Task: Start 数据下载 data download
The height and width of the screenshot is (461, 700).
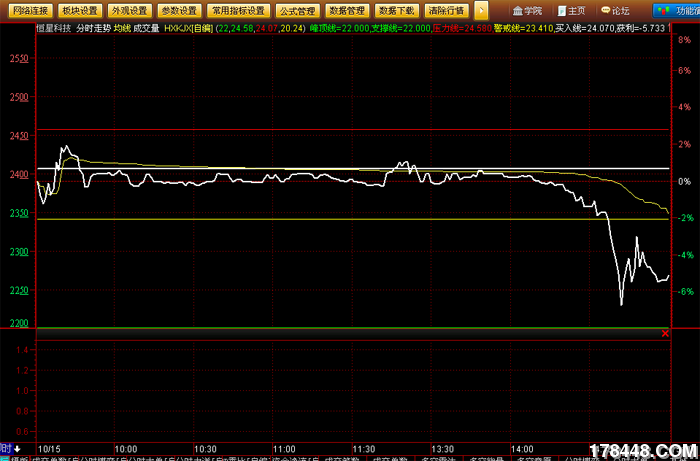Action: (x=395, y=10)
